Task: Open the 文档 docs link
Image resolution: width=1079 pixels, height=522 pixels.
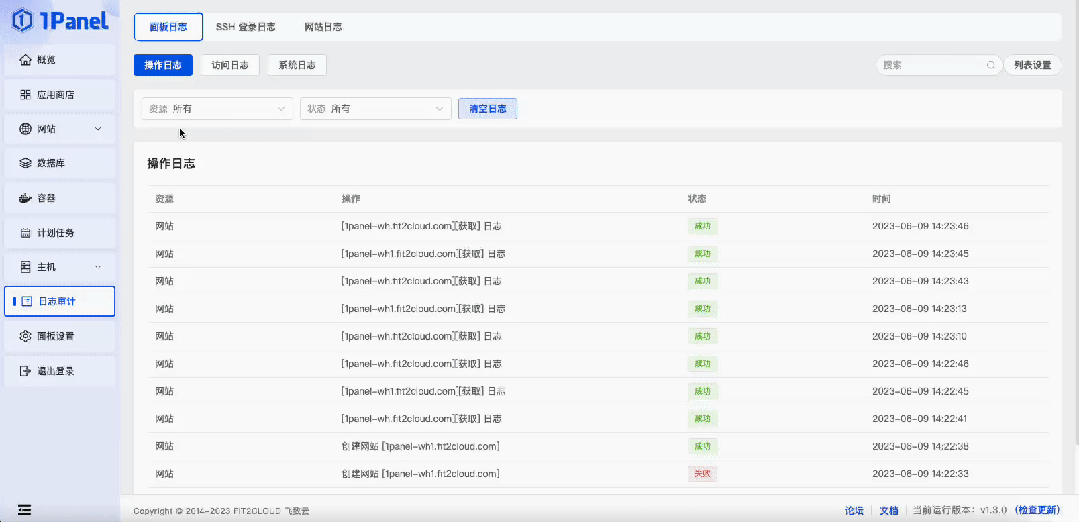Action: click(x=889, y=510)
